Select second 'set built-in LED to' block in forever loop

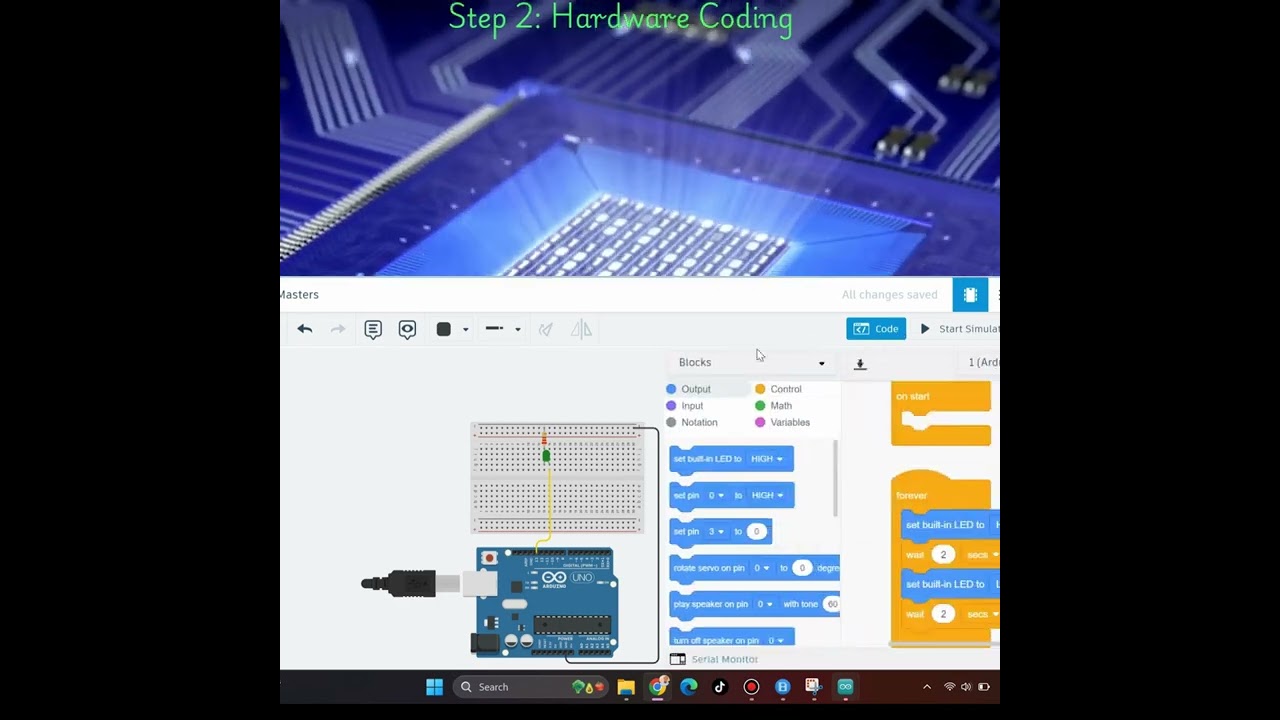click(950, 584)
